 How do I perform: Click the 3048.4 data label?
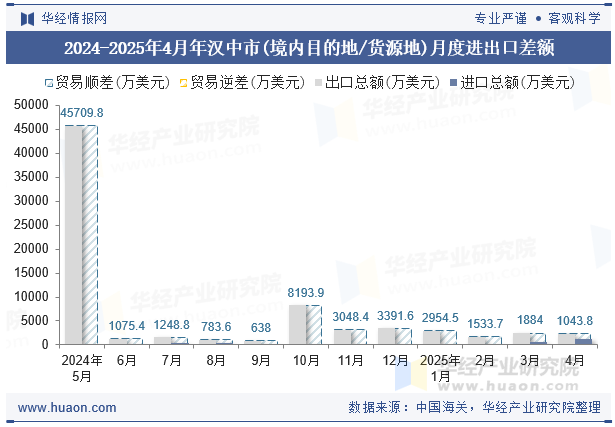(x=351, y=317)
